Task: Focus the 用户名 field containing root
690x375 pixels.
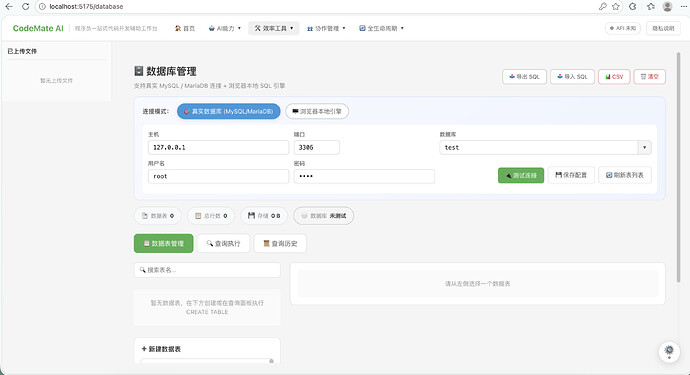Action: tap(218, 176)
